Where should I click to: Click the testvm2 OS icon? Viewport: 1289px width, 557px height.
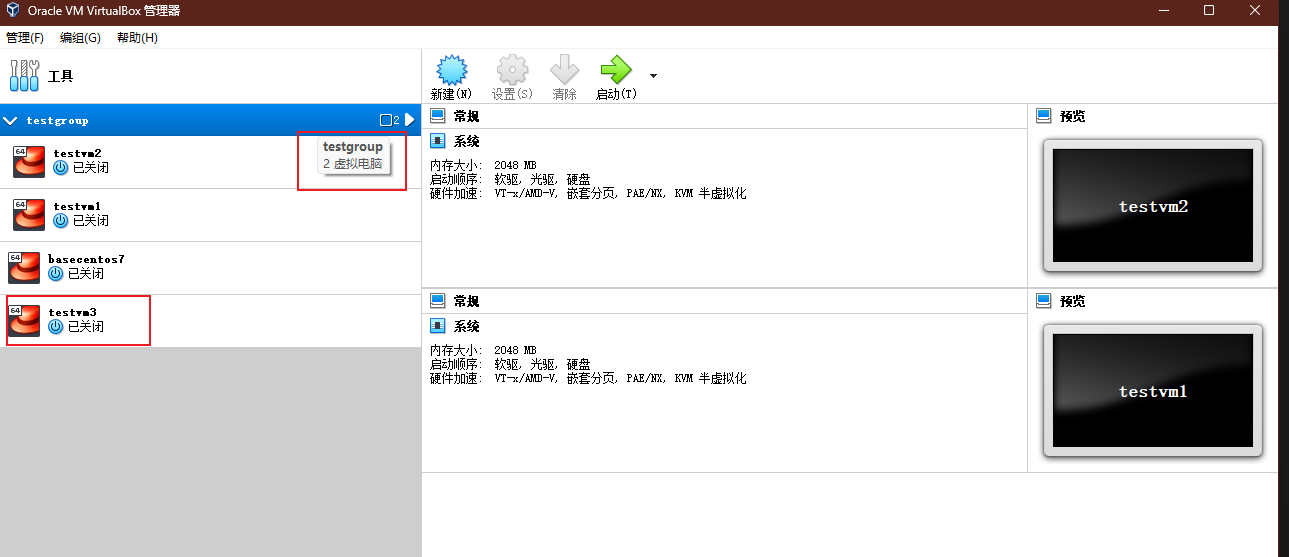click(29, 162)
